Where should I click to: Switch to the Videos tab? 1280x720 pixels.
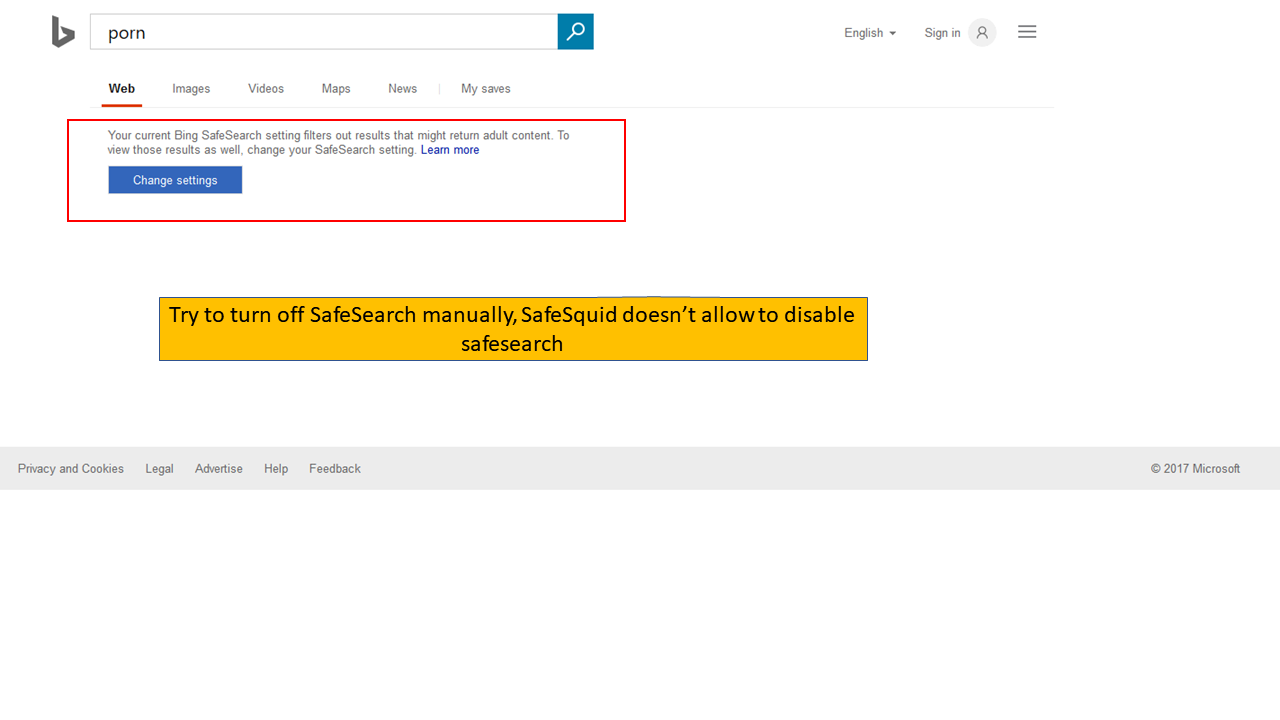click(266, 89)
